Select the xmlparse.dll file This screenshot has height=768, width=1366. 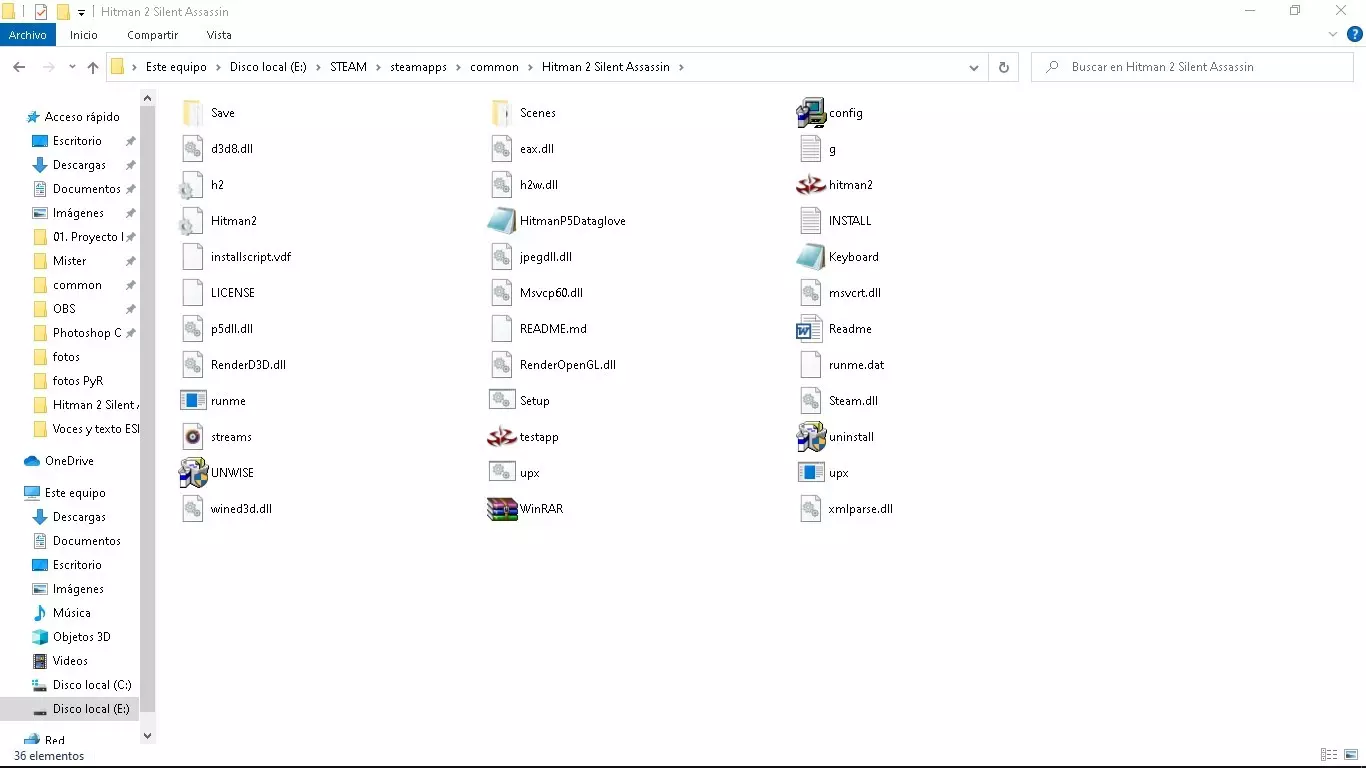pos(846,509)
